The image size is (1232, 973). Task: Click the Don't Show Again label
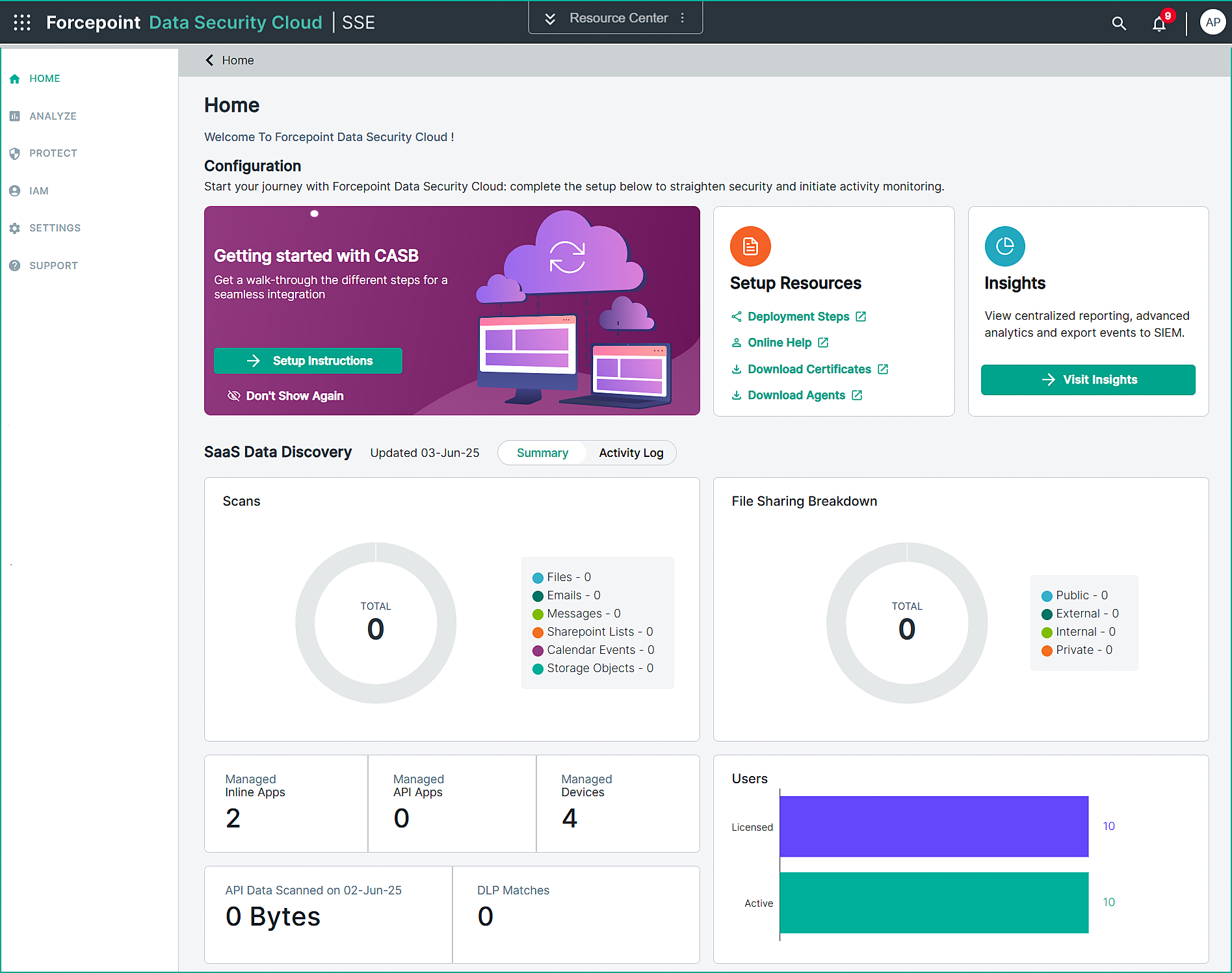click(x=295, y=396)
